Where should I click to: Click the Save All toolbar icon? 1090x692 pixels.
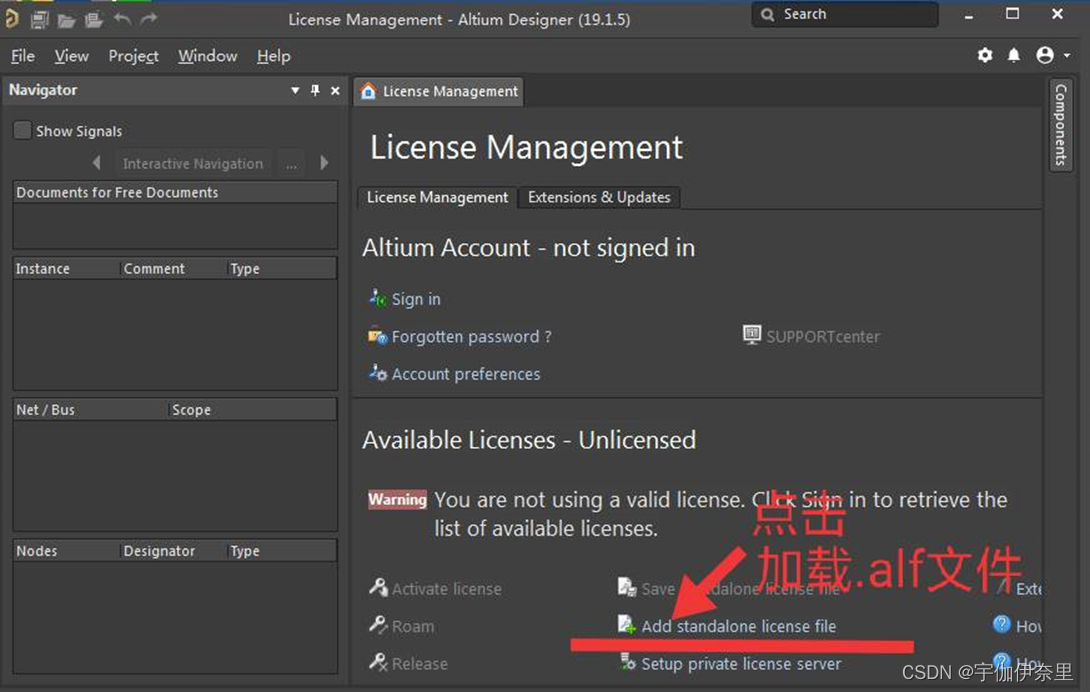(40, 19)
